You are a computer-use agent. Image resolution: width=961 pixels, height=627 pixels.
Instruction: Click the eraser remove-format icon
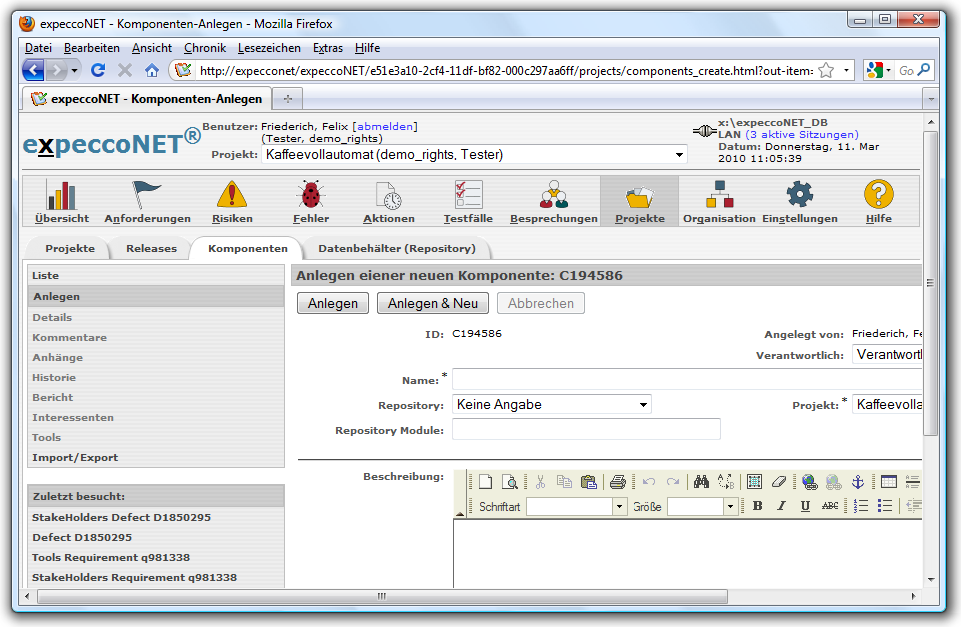pyautogui.click(x=780, y=482)
